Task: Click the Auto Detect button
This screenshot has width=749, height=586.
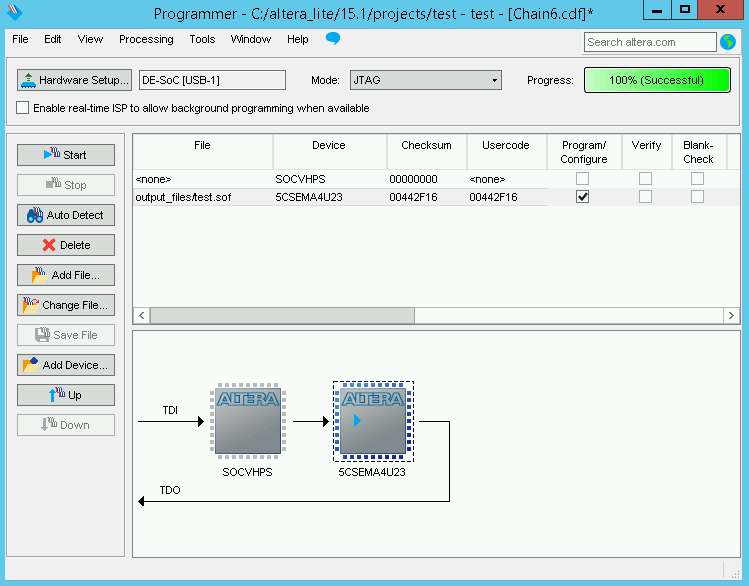Action: (66, 215)
